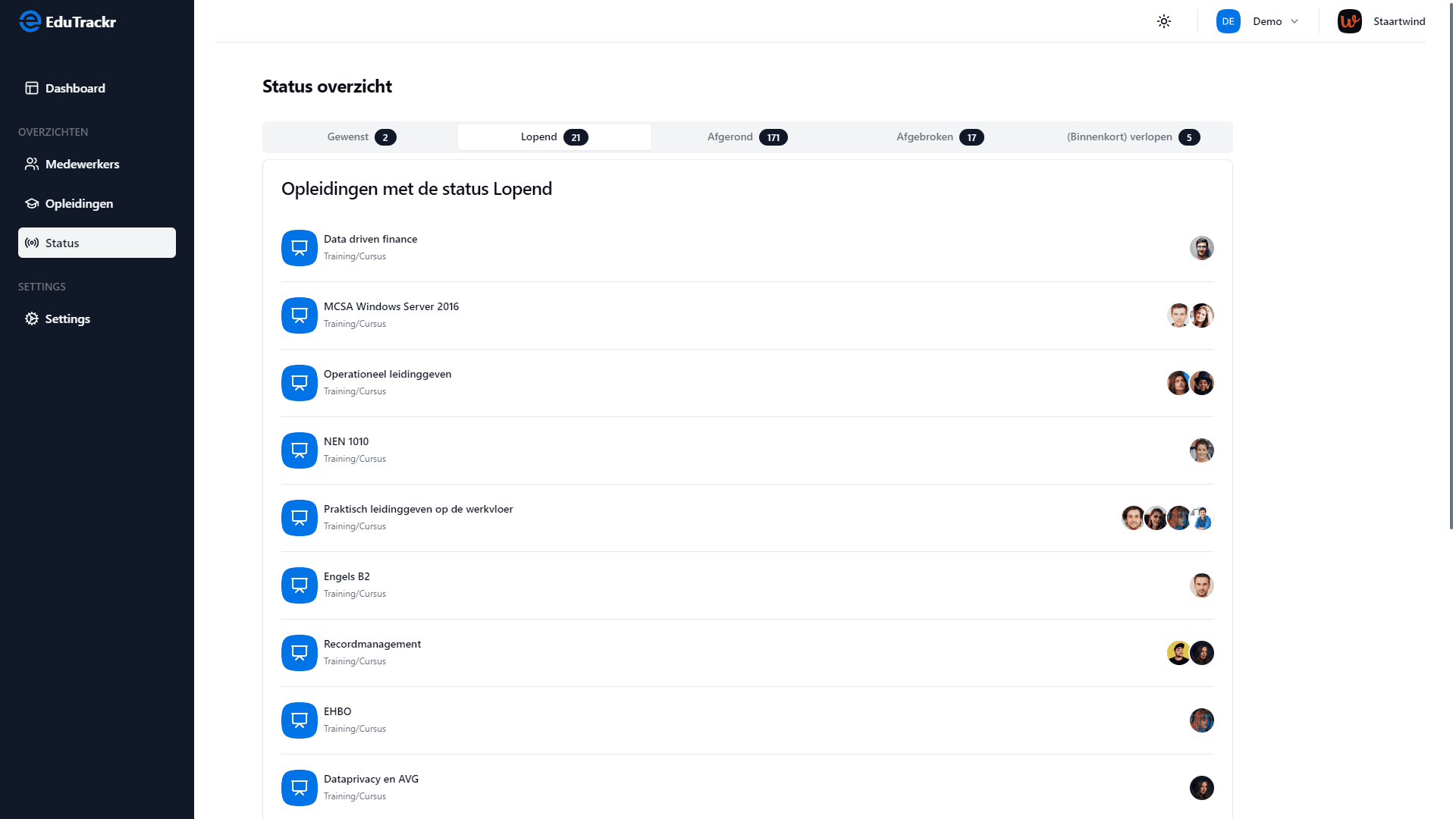1456x819 pixels.
Task: Click the Status radar icon in sidebar
Action: click(x=31, y=243)
